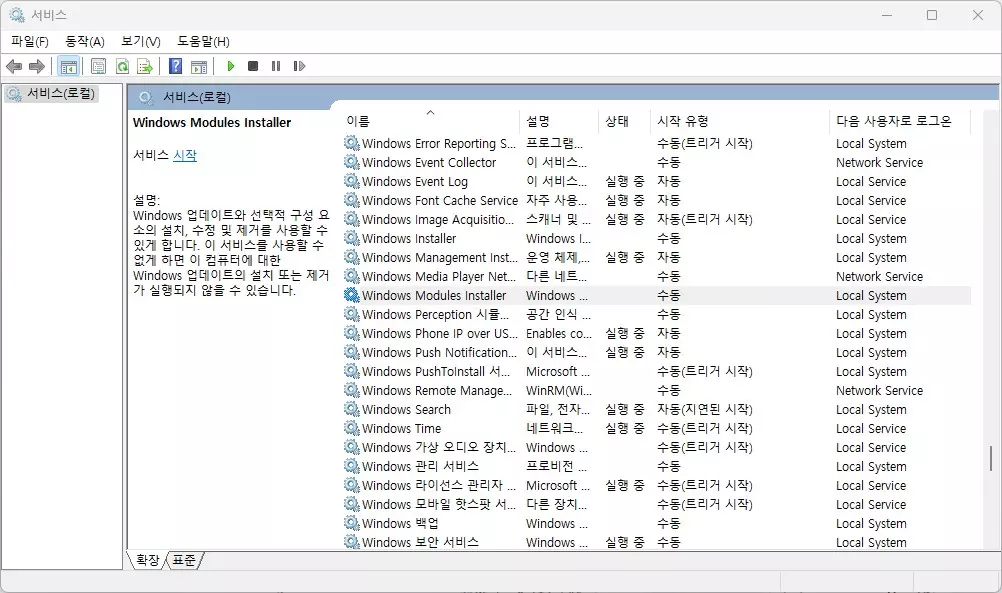Click the 시작 link to start the service

[185, 155]
